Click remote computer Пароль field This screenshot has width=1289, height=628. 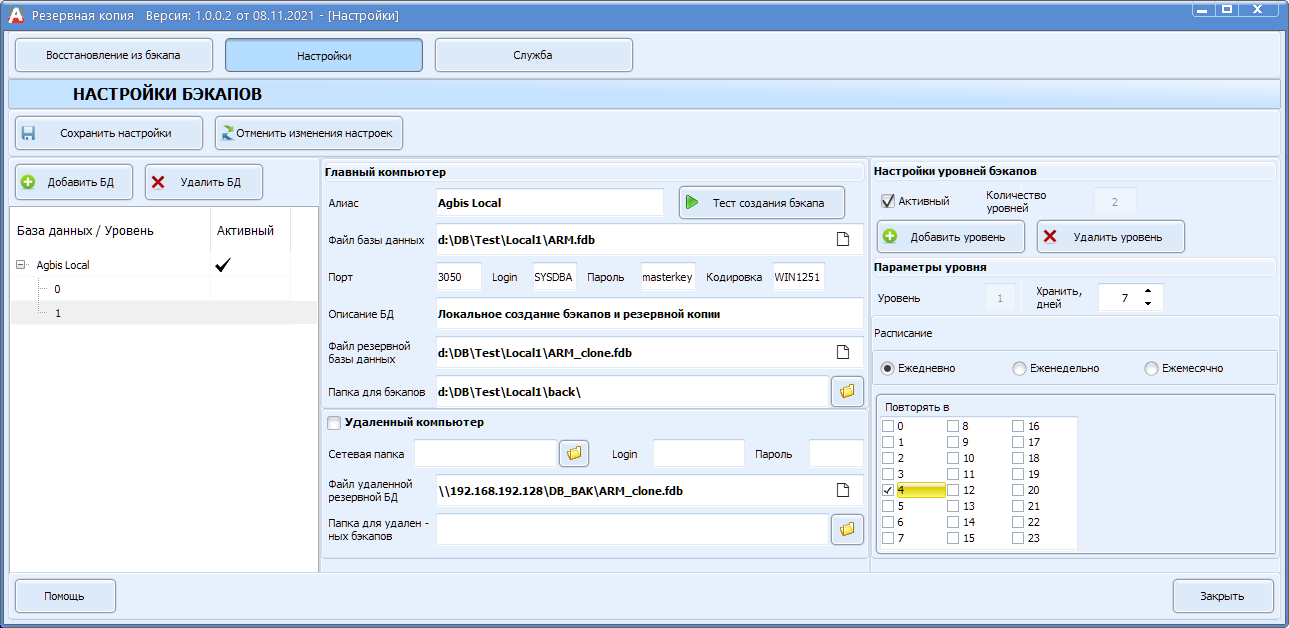click(x=836, y=454)
